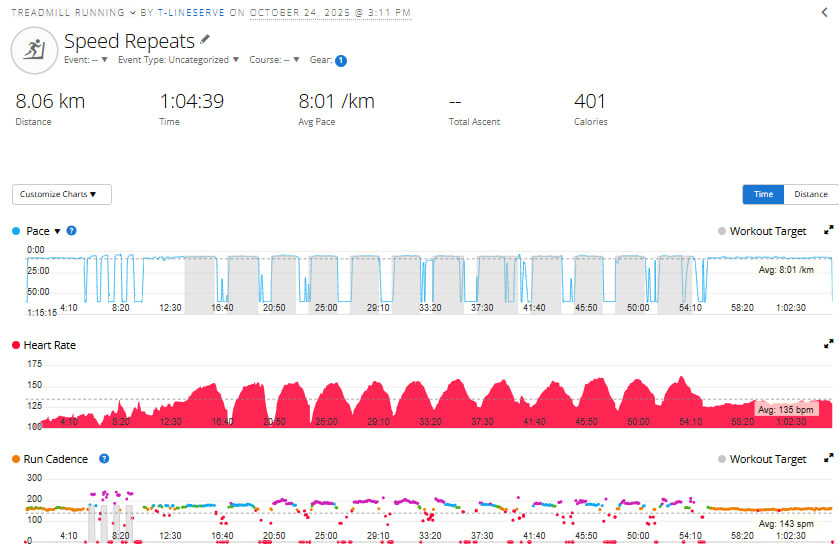The image size is (839, 558).
Task: Click the blue Pace series color dot
Action: [16, 231]
